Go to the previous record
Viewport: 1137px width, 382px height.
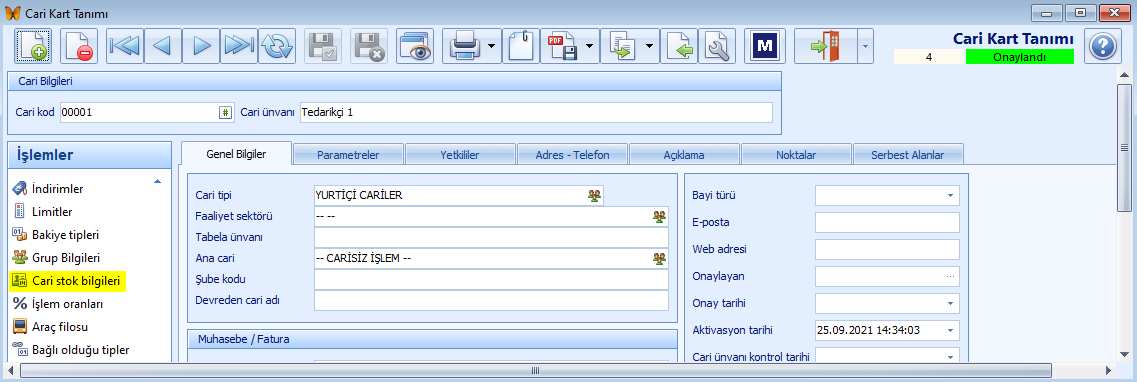tap(162, 46)
